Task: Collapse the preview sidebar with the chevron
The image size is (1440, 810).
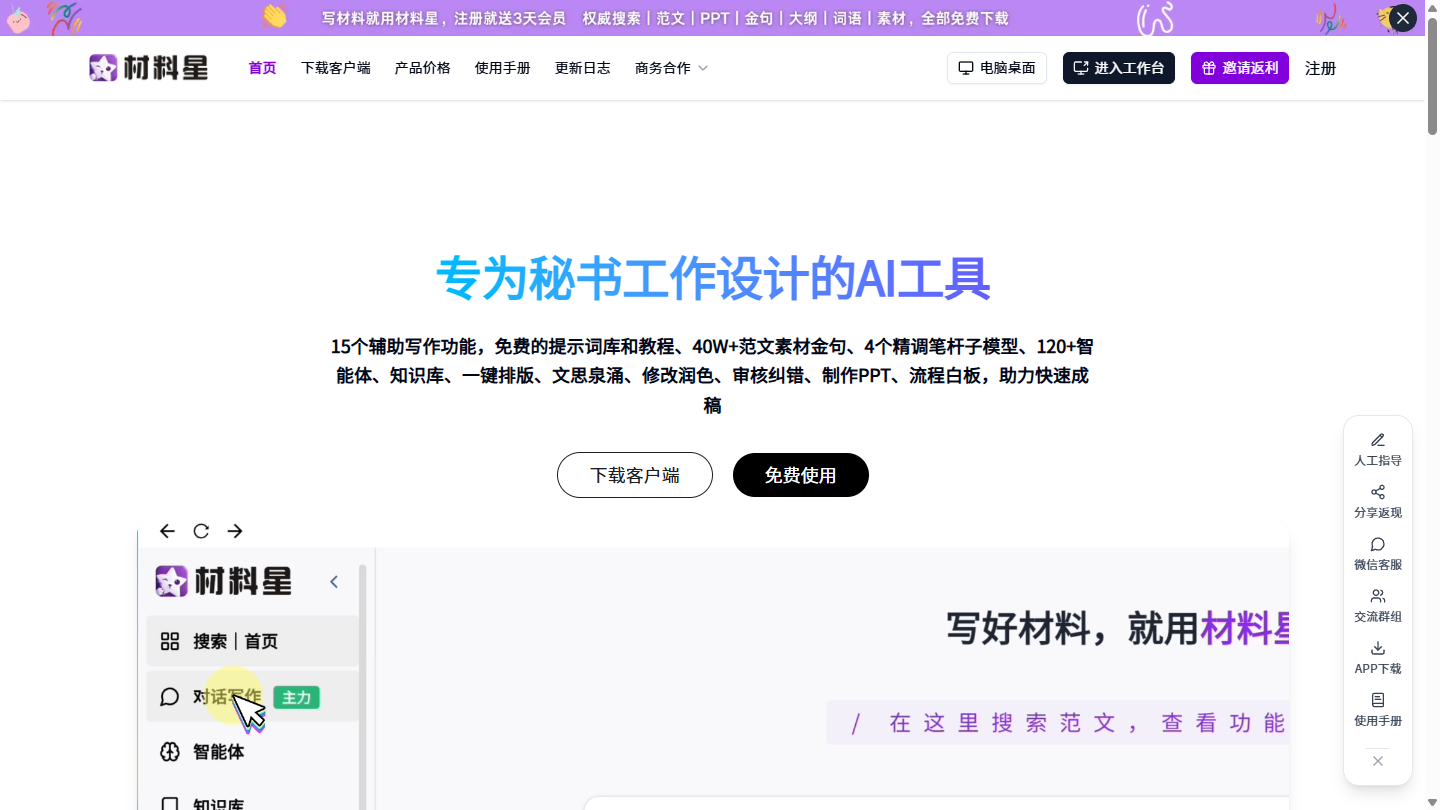Action: click(x=334, y=582)
